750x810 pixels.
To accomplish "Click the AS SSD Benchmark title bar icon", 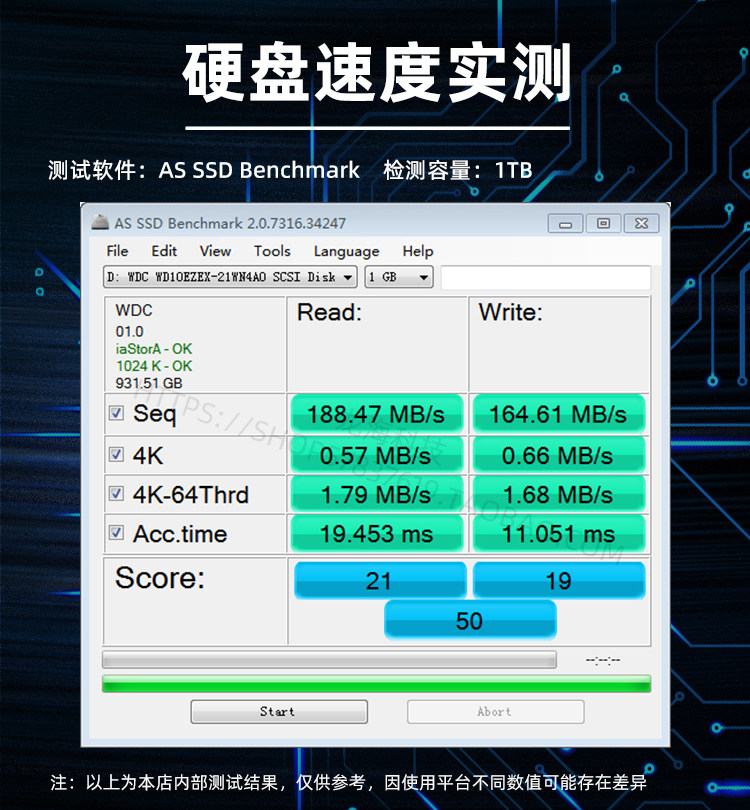I will tap(100, 222).
